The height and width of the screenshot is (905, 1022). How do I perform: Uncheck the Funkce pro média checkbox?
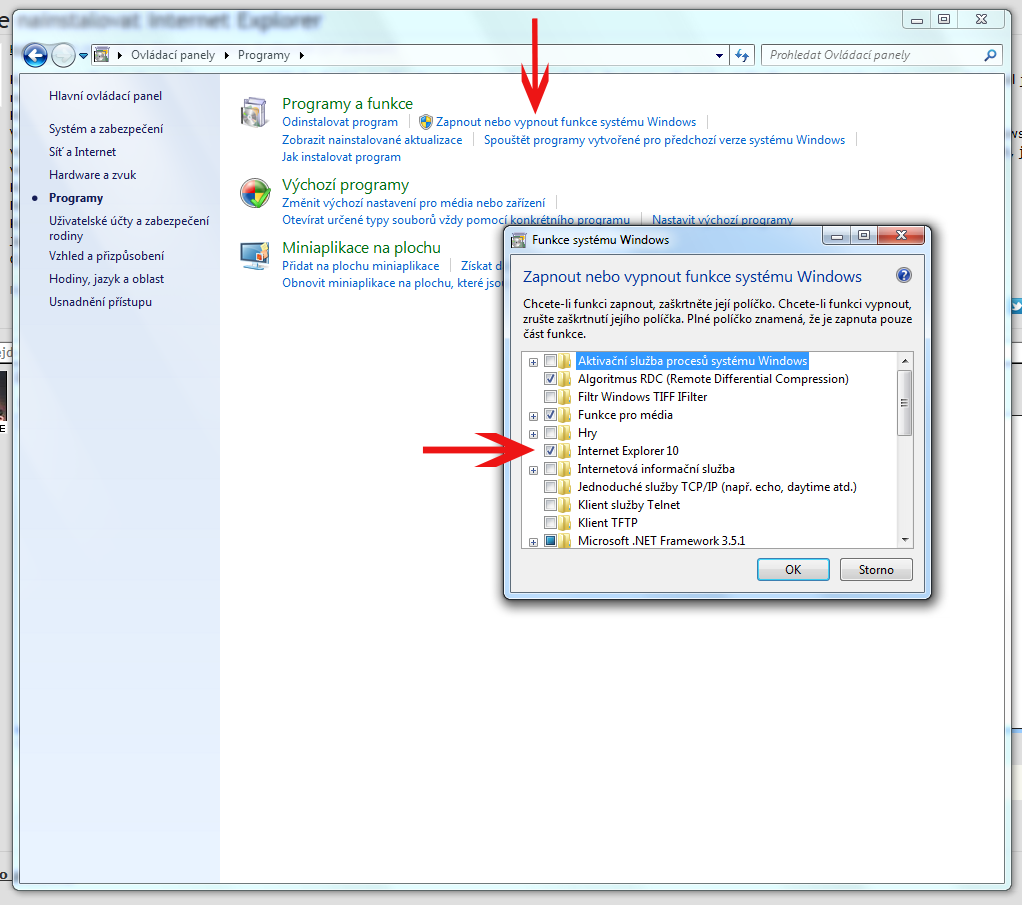coord(550,415)
